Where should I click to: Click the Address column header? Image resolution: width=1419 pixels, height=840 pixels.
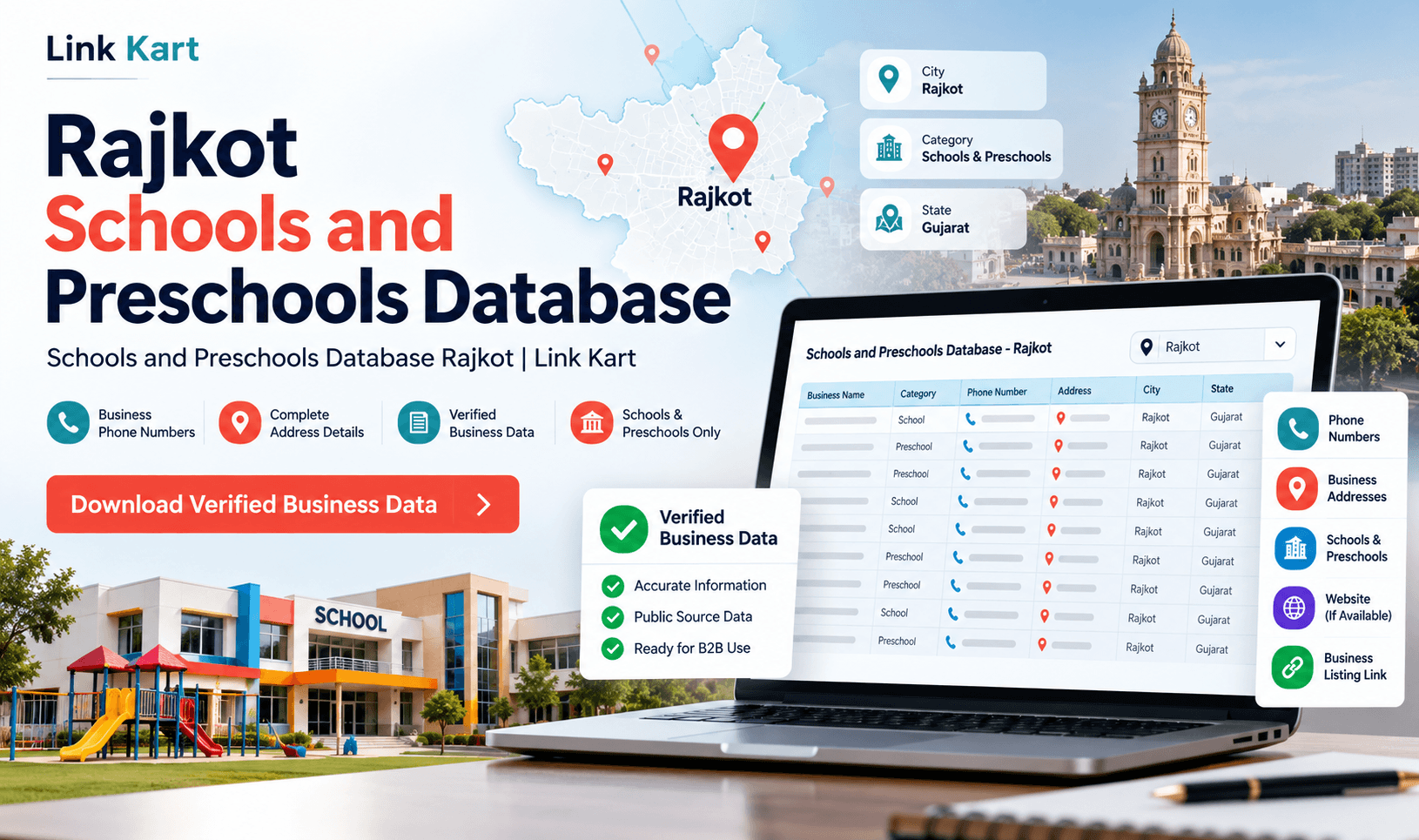tap(1074, 391)
